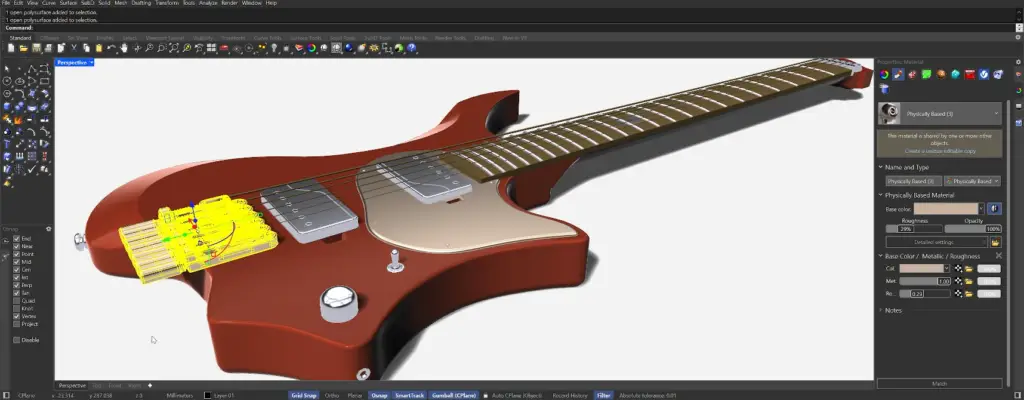This screenshot has width=1024, height=400.
Task: Open the Base color dropdown arrow
Action: pyautogui.click(x=982, y=208)
